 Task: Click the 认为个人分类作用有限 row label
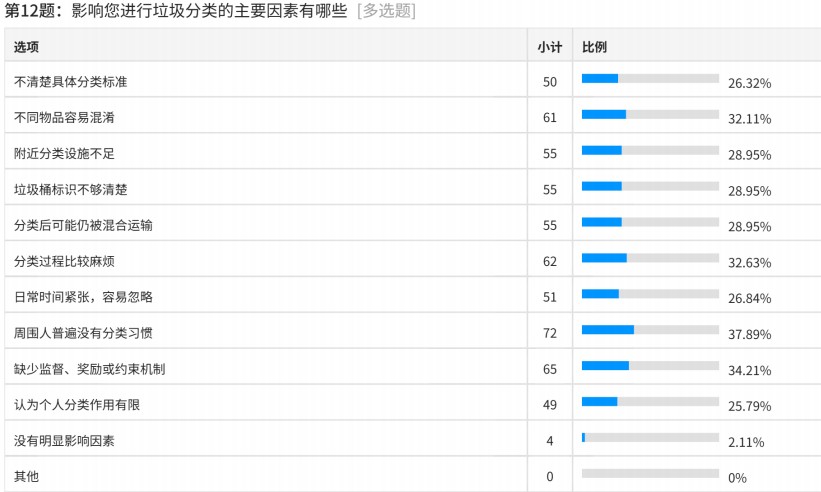(77, 405)
